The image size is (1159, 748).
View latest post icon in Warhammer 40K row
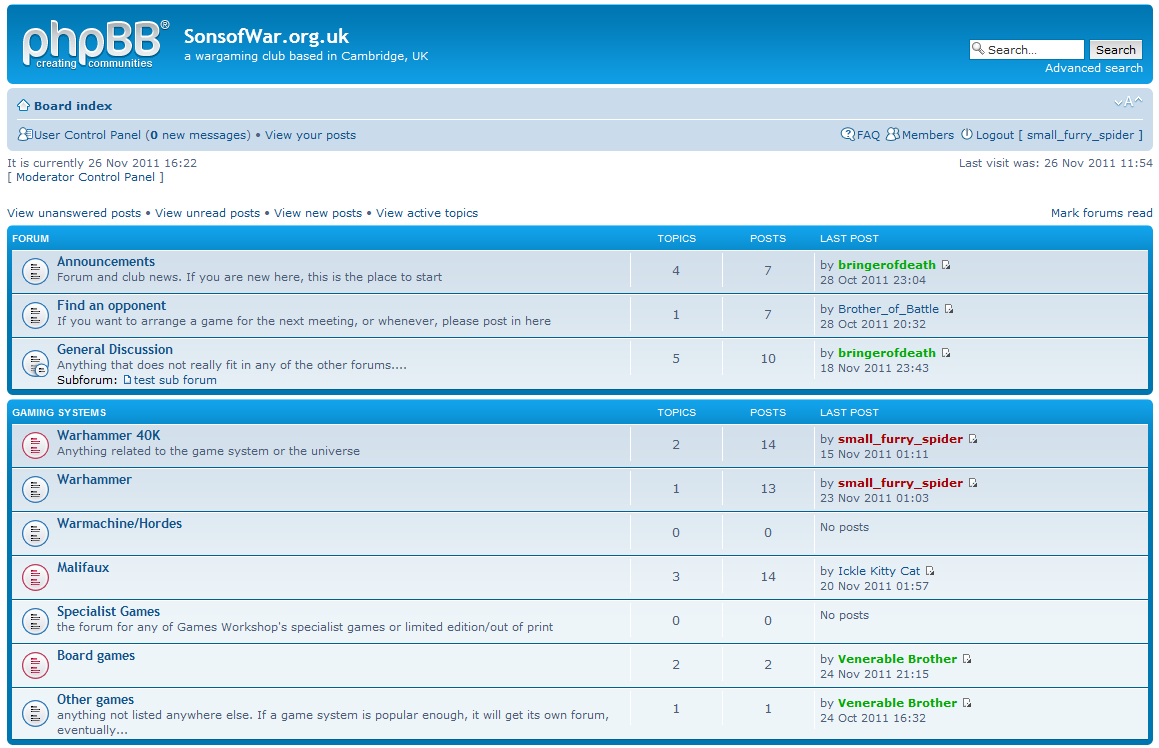(x=973, y=438)
